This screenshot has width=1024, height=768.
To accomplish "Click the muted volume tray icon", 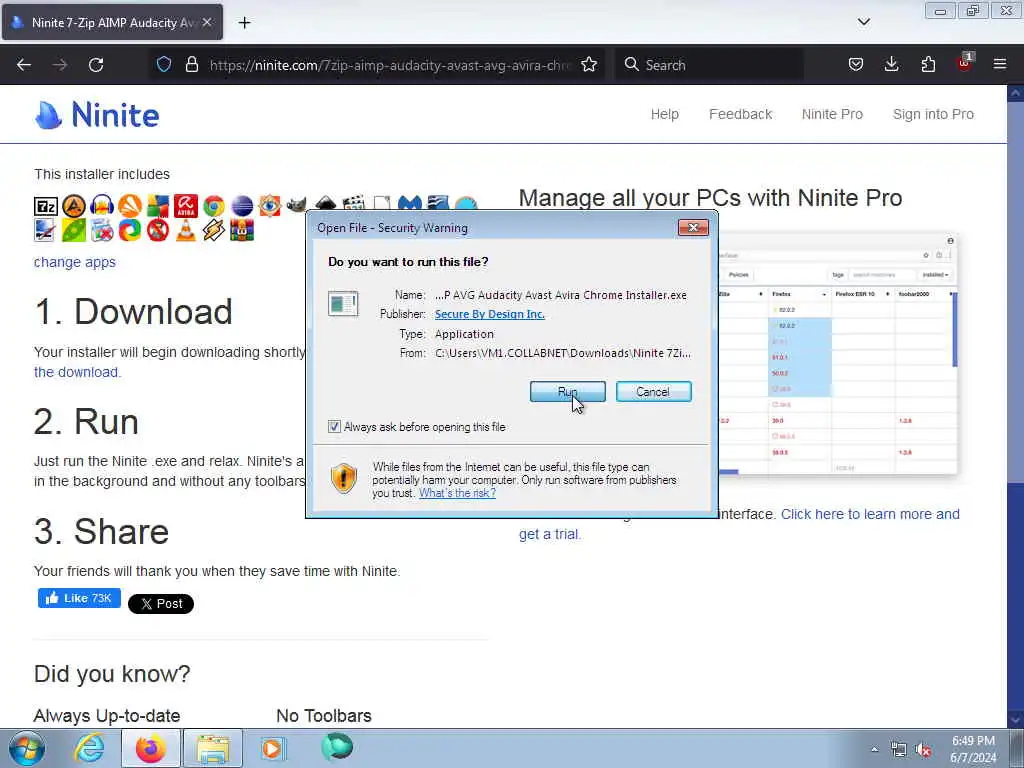I will click(923, 750).
